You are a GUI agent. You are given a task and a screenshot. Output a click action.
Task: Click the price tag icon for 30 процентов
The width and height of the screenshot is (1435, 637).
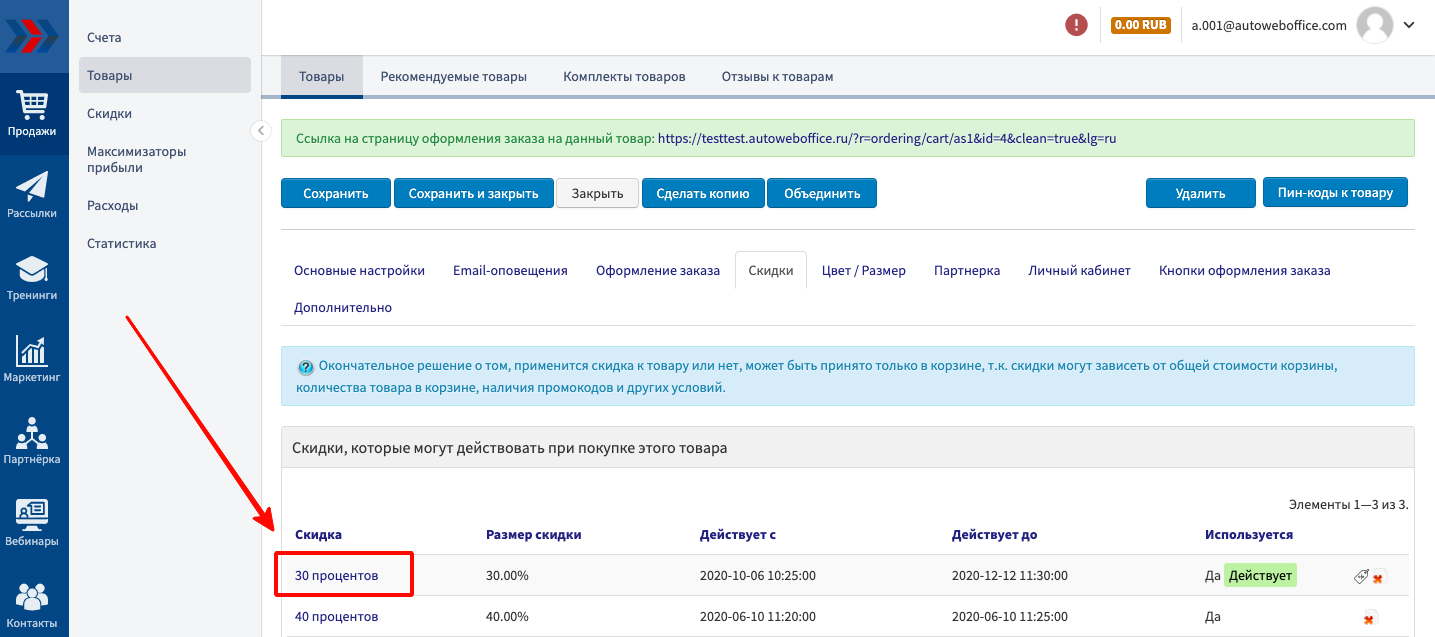1361,576
